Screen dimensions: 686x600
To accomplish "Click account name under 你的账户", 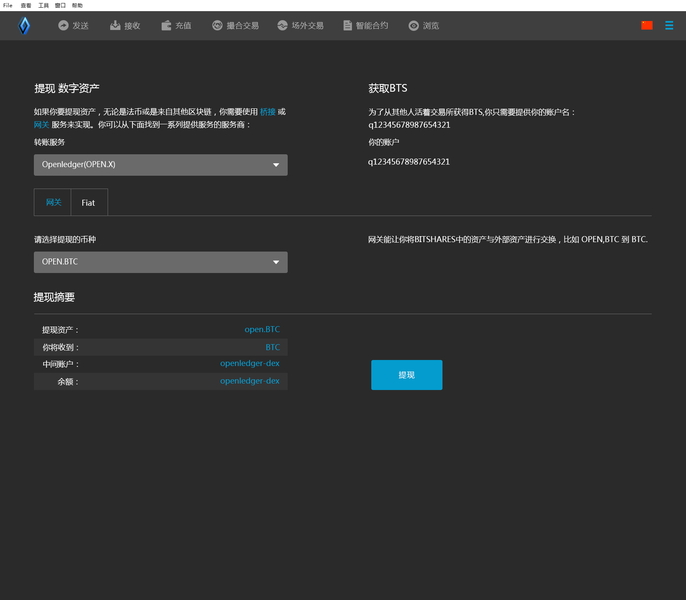I will click(409, 161).
